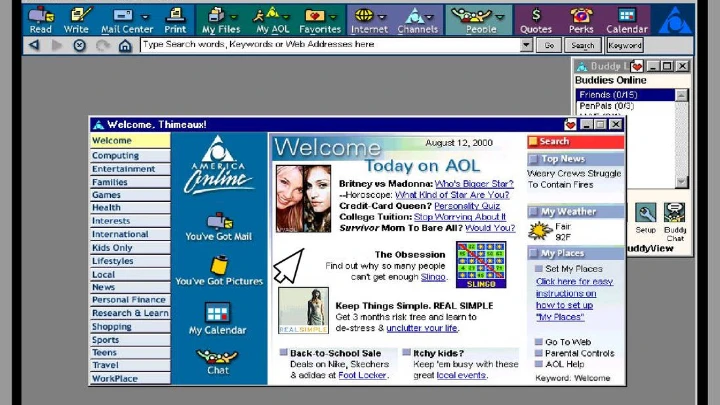This screenshot has width=720, height=405.
Task: Select the PenPals (0/3) buddy group
Action: click(x=625, y=106)
